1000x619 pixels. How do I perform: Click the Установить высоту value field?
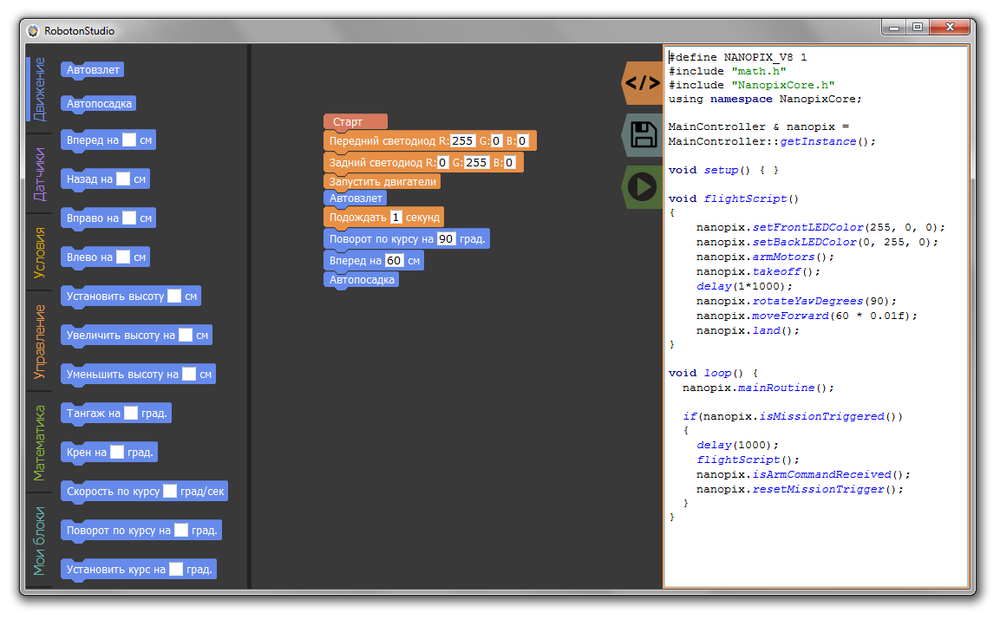tap(174, 296)
